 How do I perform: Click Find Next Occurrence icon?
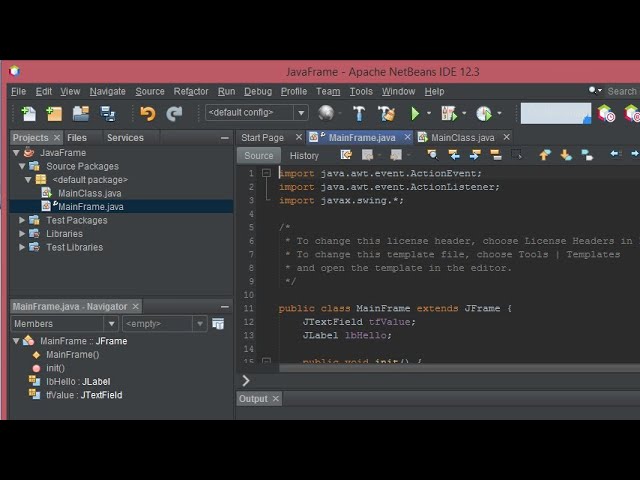click(x=475, y=155)
